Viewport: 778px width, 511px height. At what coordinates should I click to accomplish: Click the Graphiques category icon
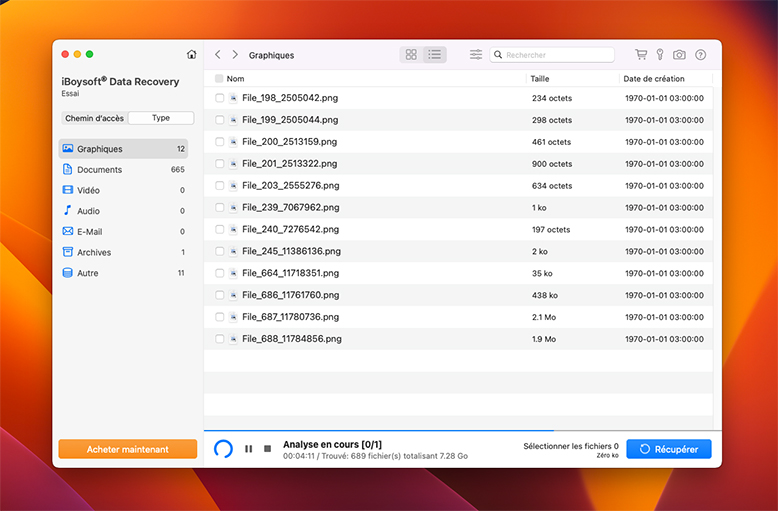[68, 148]
